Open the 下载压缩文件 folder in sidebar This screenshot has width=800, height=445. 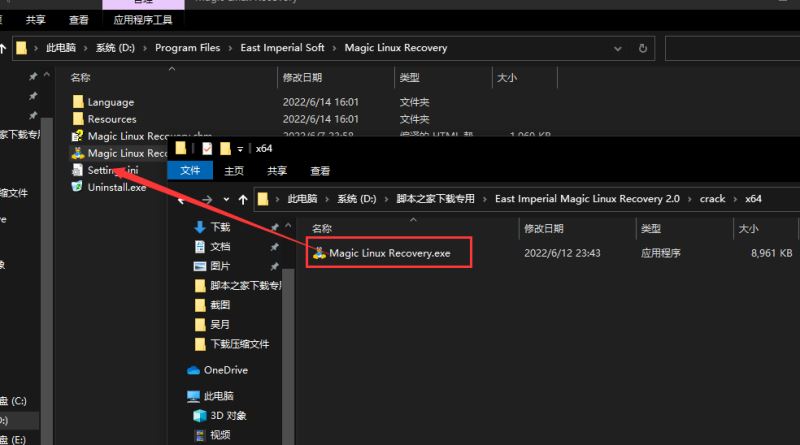232,344
